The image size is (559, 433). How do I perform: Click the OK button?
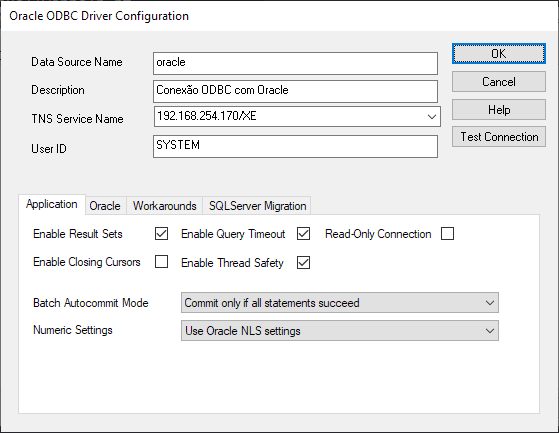(499, 54)
